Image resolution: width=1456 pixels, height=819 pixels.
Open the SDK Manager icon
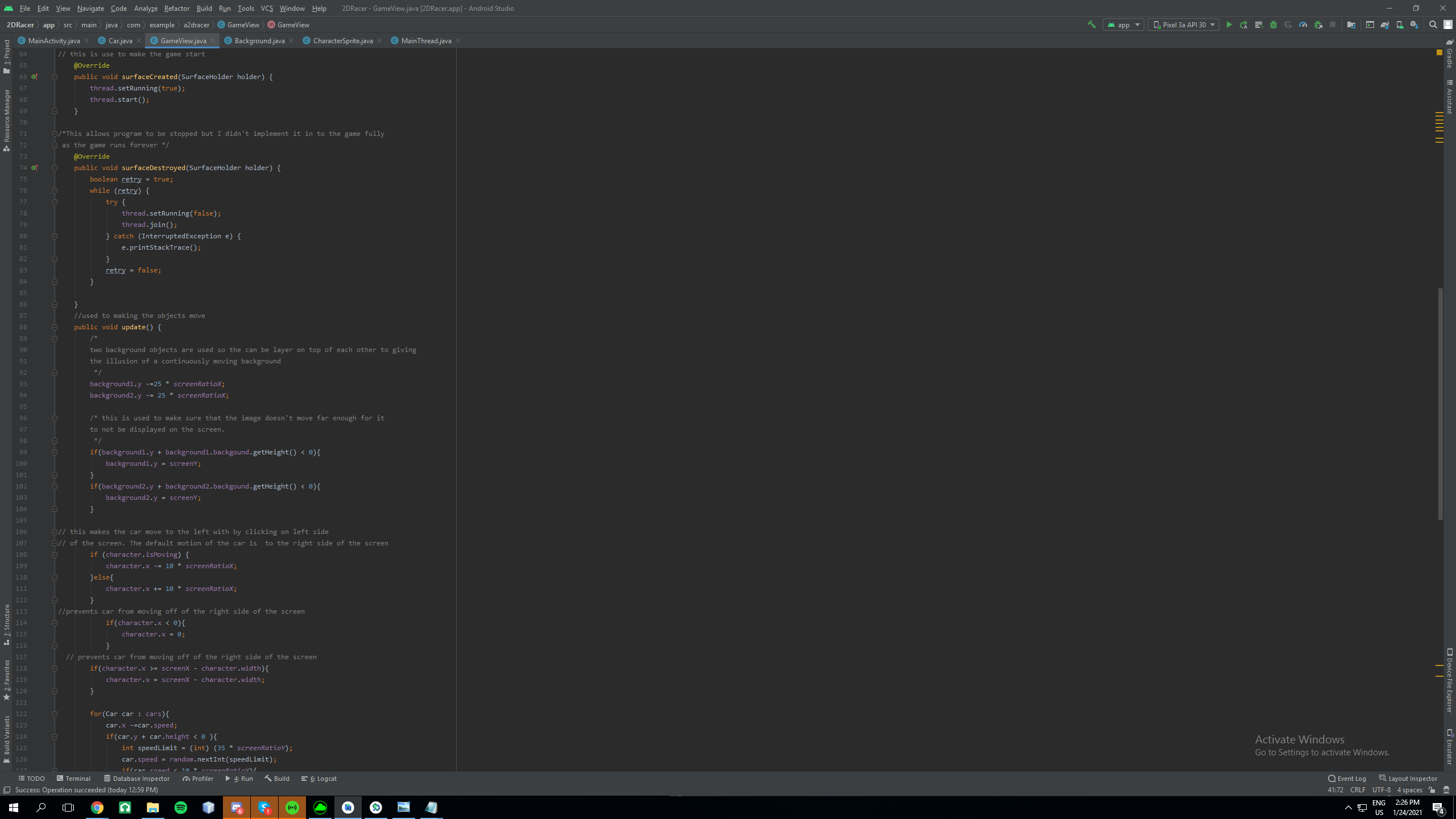coord(1414,25)
